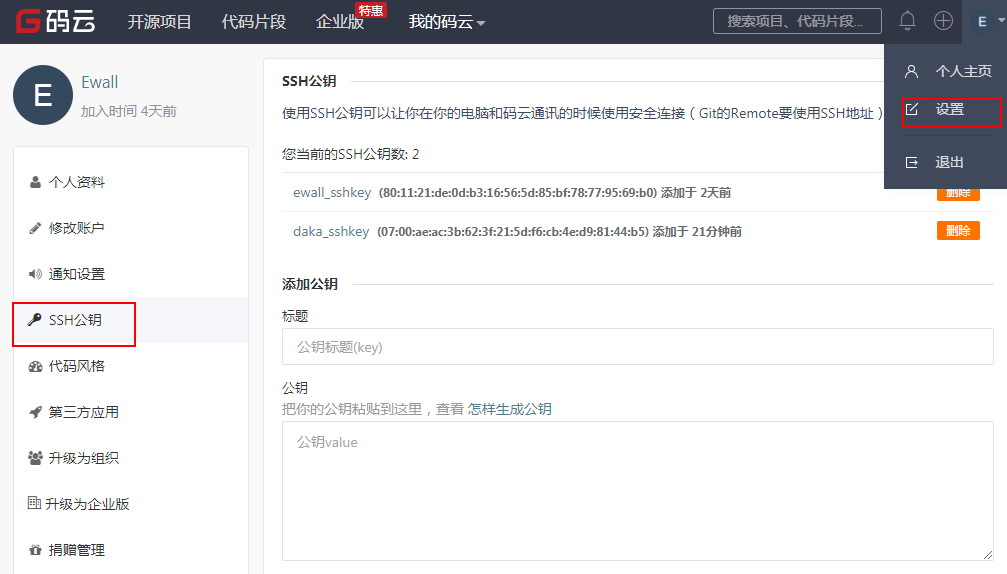The height and width of the screenshot is (574, 1007).
Task: Select 退出 from the user menu
Action: pyautogui.click(x=949, y=162)
